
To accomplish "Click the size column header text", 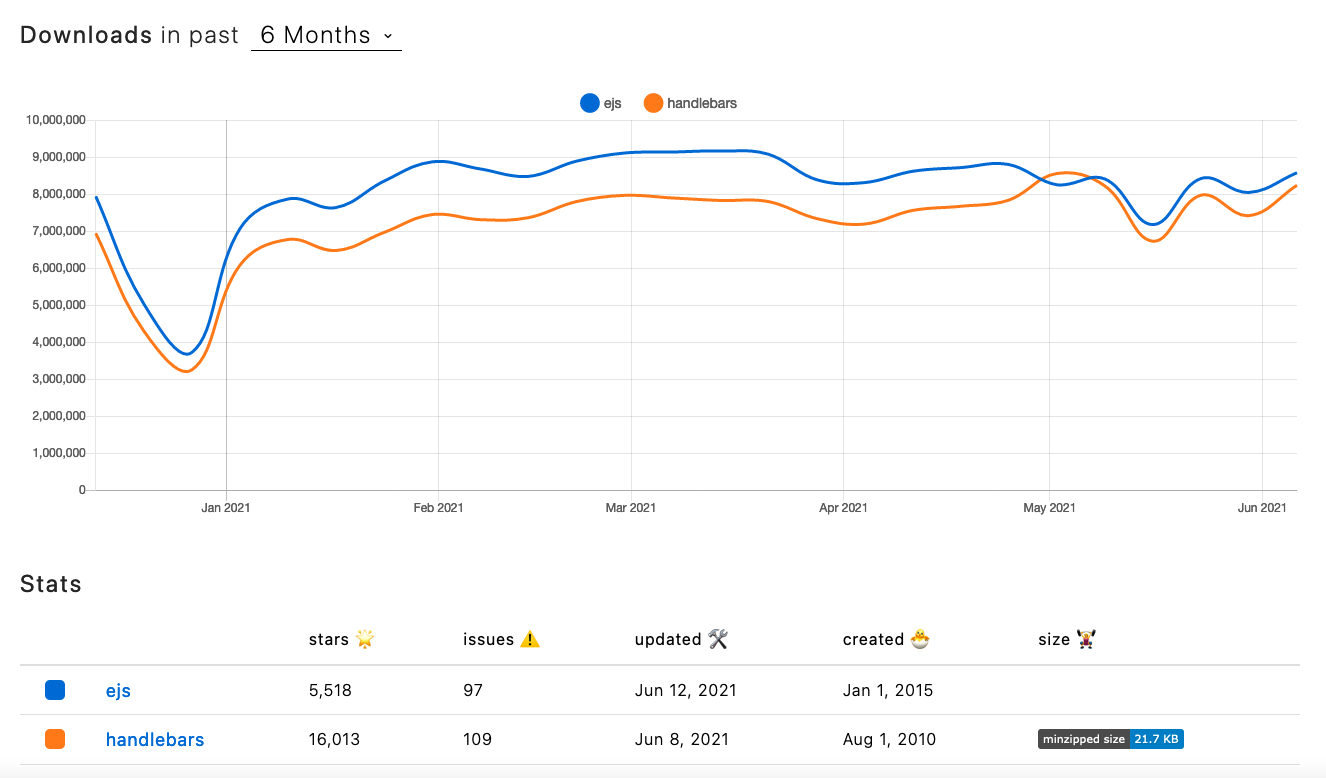I will tap(1054, 639).
